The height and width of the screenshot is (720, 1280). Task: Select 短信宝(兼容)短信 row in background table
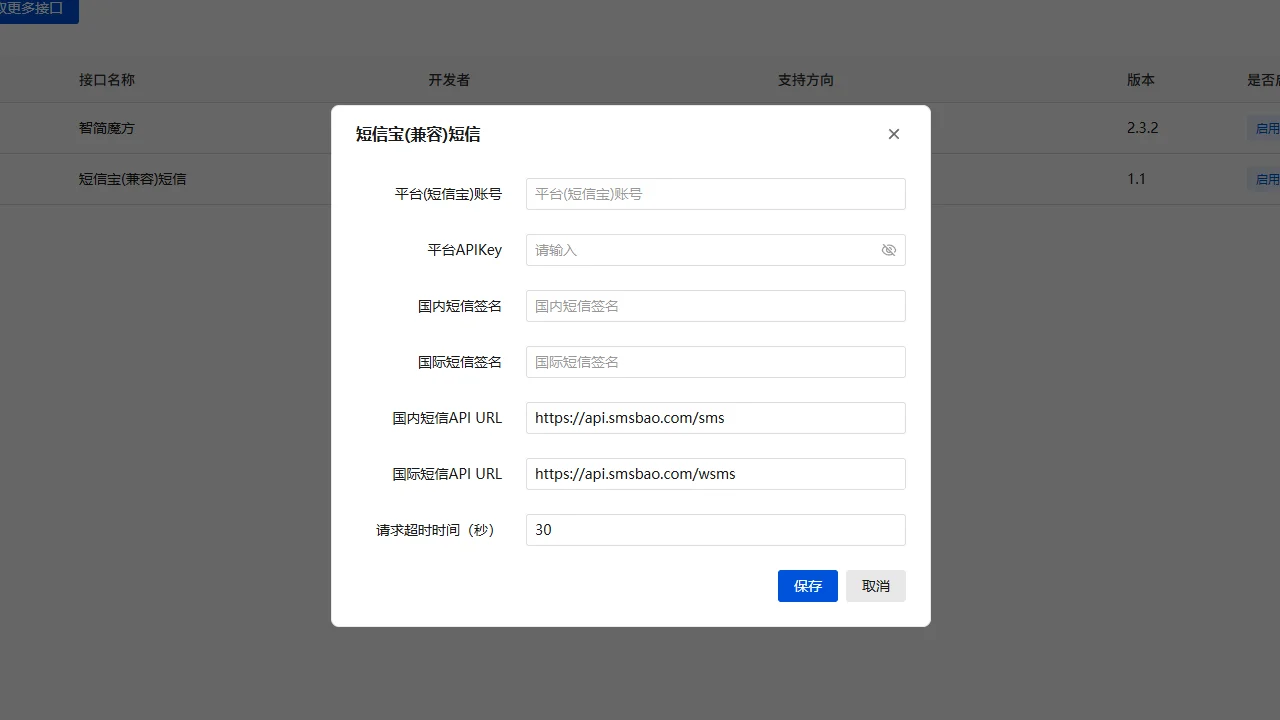pyautogui.click(x=133, y=179)
